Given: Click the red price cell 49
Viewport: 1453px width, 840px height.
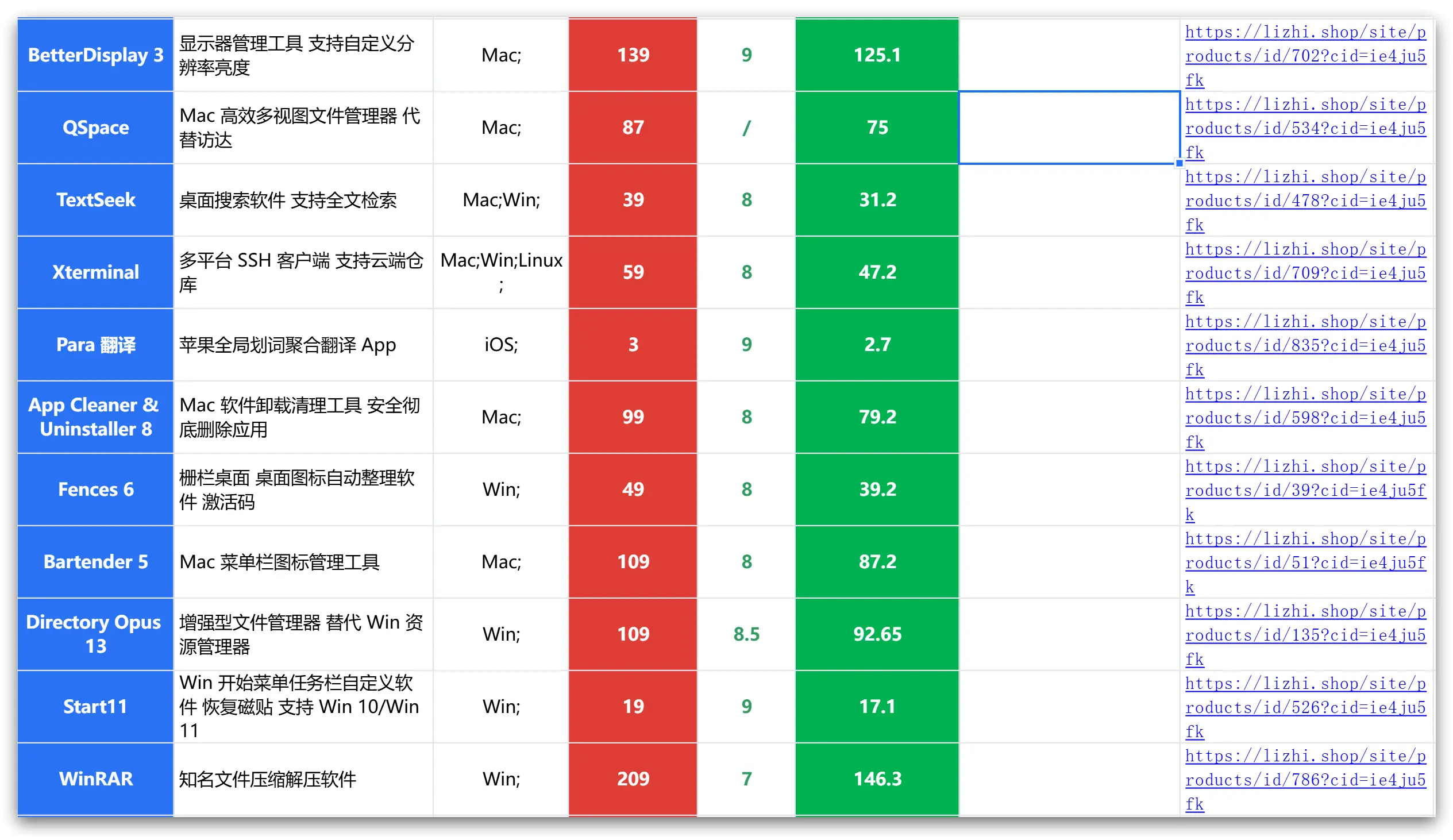Looking at the screenshot, I should tap(633, 490).
